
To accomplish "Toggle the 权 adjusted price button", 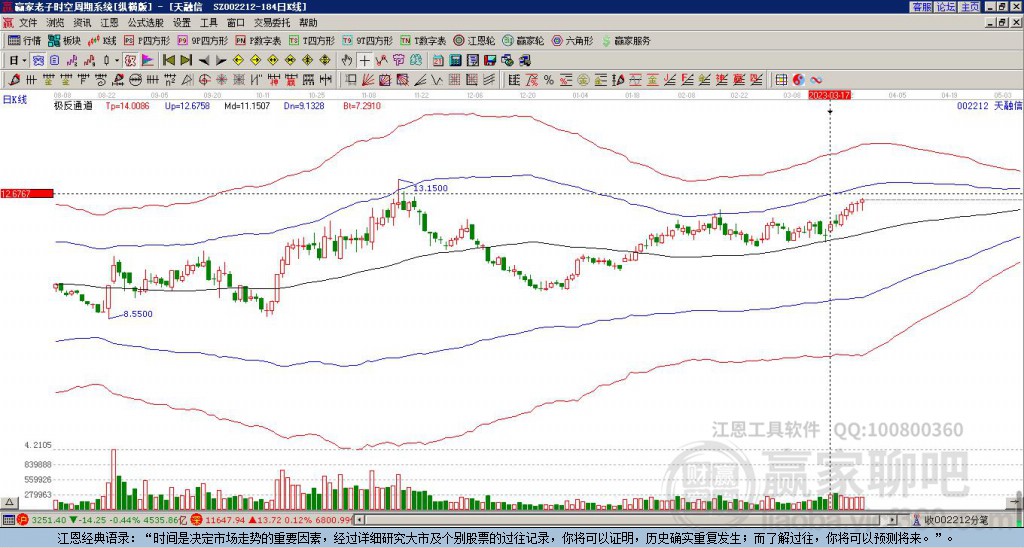I will (130, 61).
